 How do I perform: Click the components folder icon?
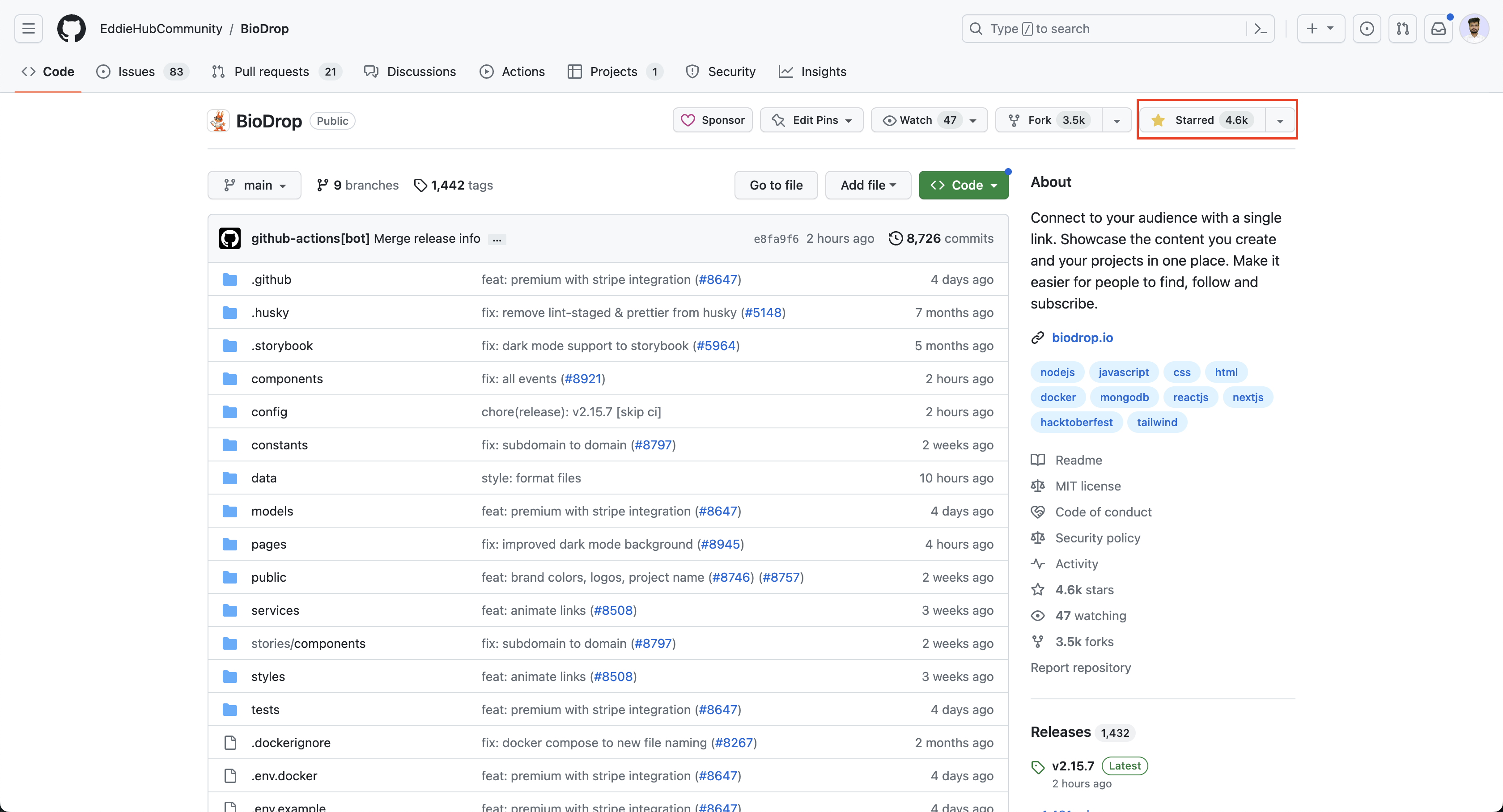coord(230,378)
